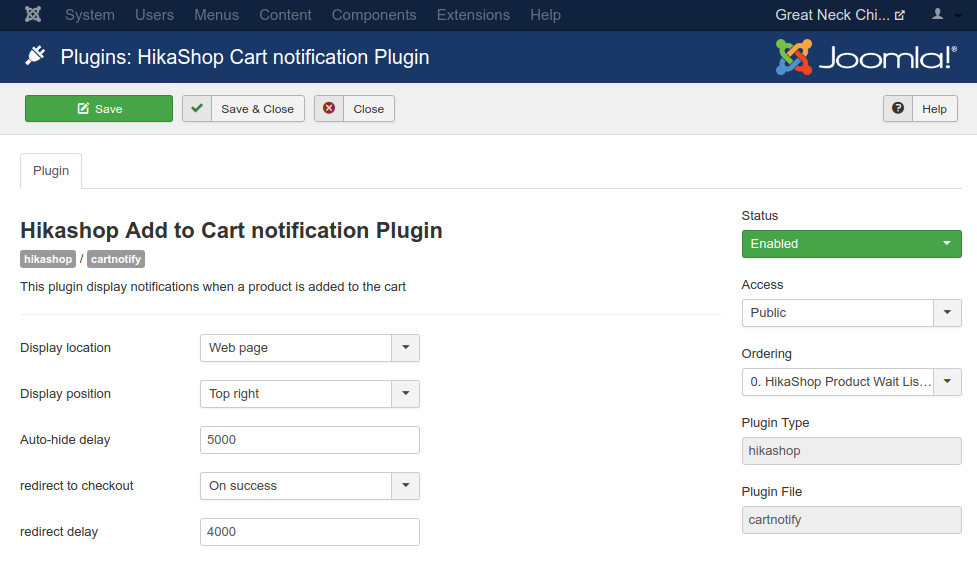This screenshot has width=977, height=567.
Task: Switch to the Plugin tab
Action: tap(51, 171)
